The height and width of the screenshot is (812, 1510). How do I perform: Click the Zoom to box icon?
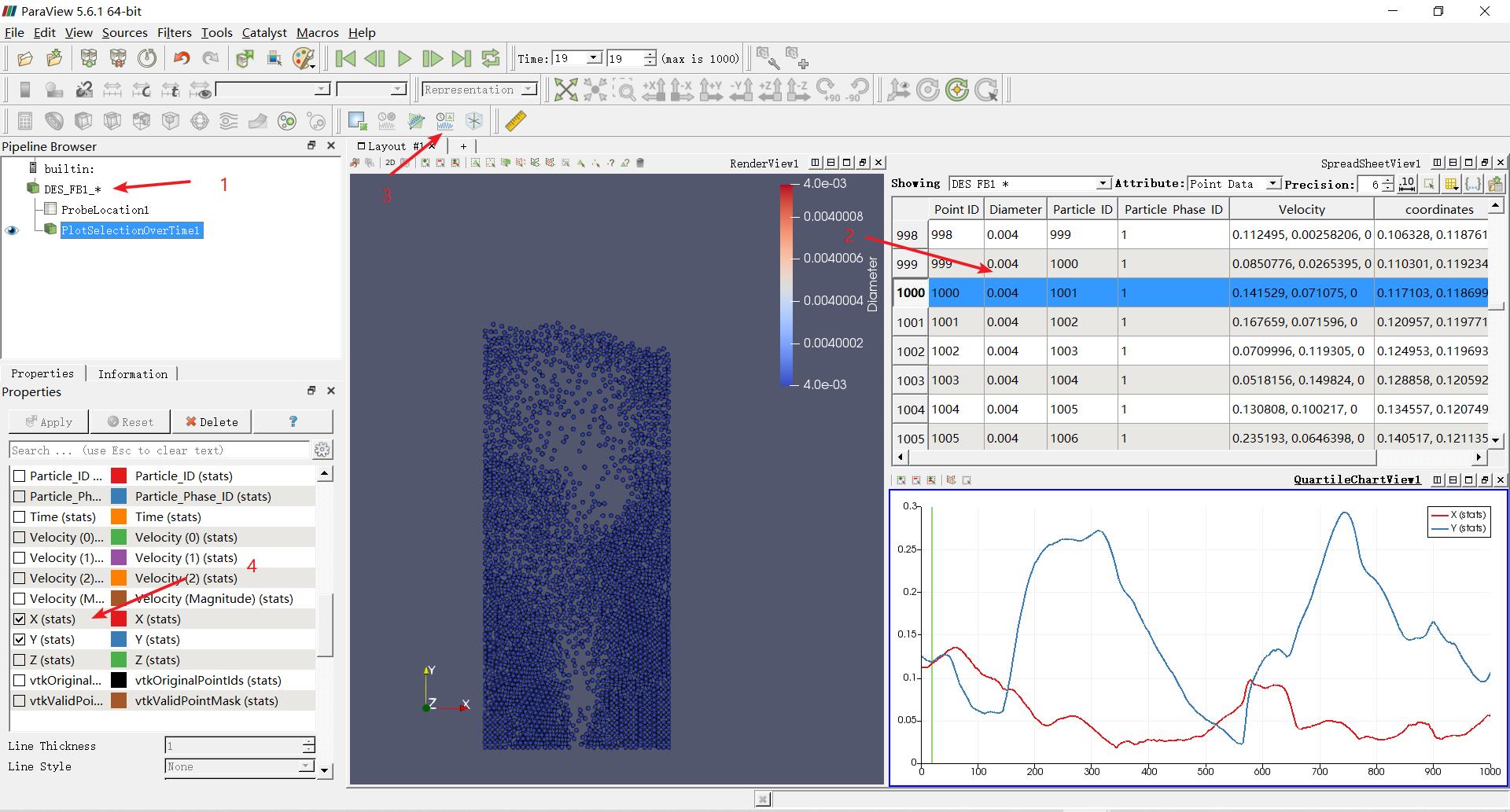pos(625,90)
